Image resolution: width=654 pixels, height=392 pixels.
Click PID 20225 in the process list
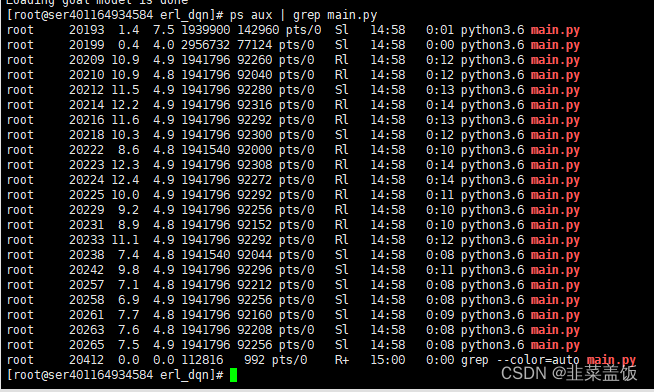86,195
